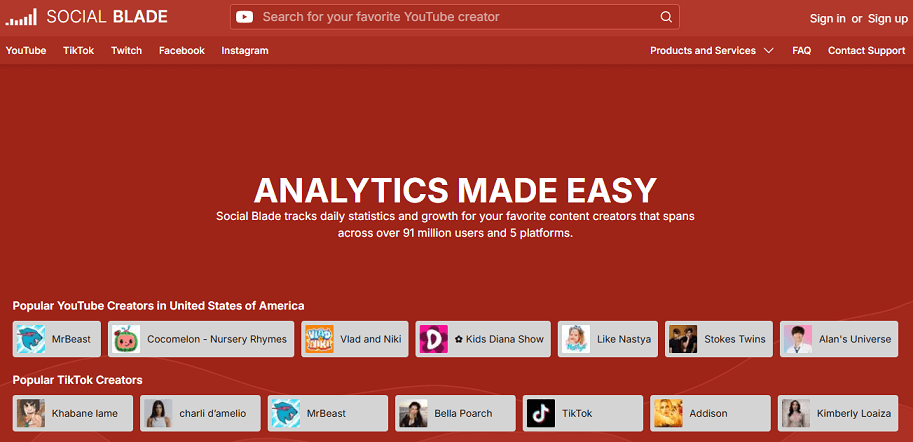This screenshot has height=442, width=913.
Task: Open MrBeast name in TikTok creators
Action: (x=326, y=413)
